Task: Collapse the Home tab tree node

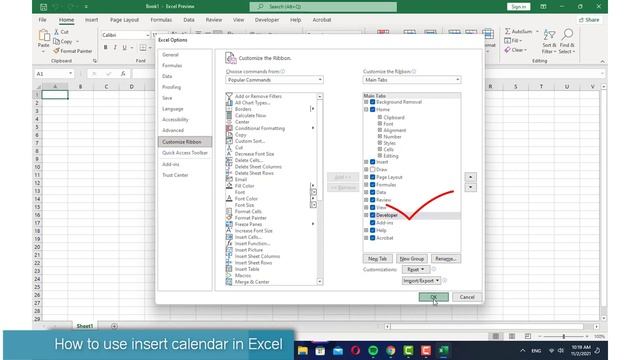Action: pos(366,110)
